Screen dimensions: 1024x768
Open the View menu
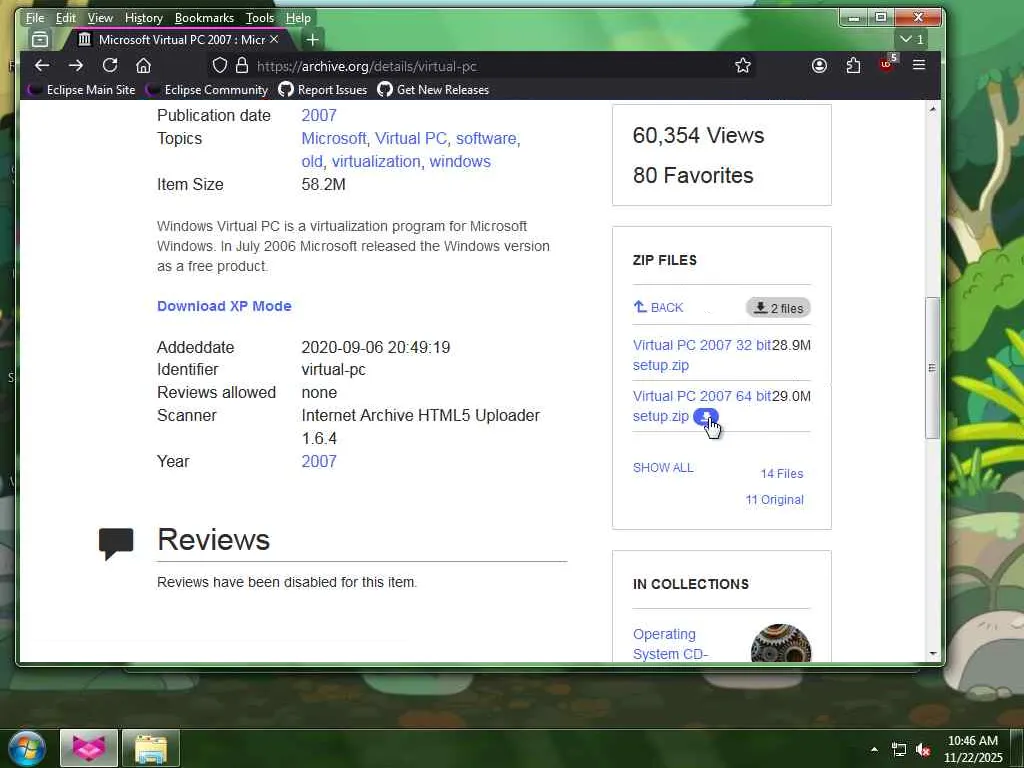(x=100, y=18)
